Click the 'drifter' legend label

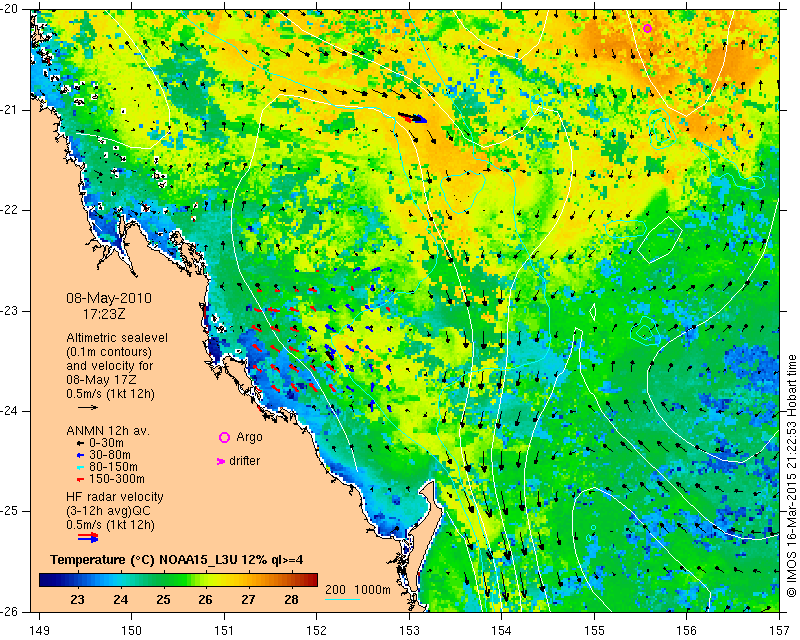244,461
